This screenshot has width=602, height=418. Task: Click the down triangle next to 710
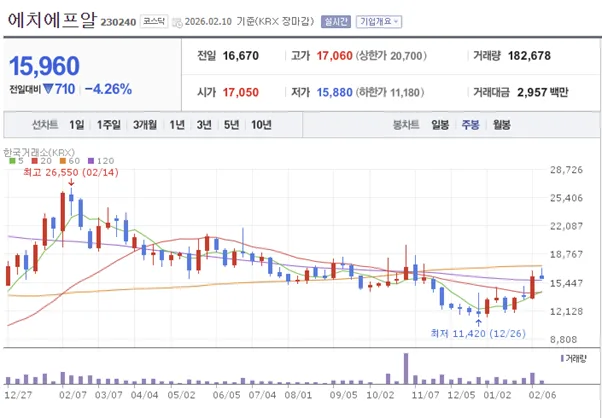pyautogui.click(x=48, y=89)
